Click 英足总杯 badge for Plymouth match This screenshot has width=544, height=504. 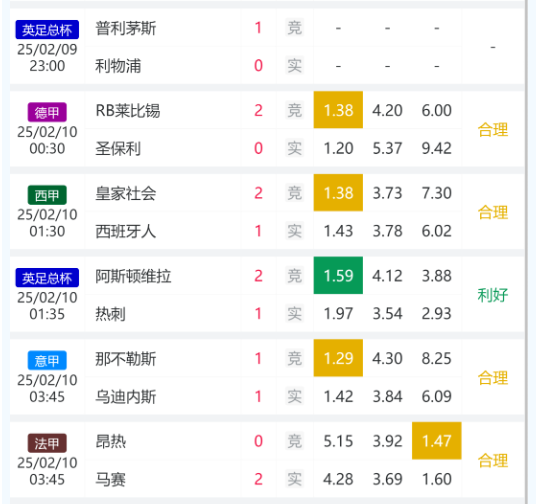pyautogui.click(x=47, y=29)
